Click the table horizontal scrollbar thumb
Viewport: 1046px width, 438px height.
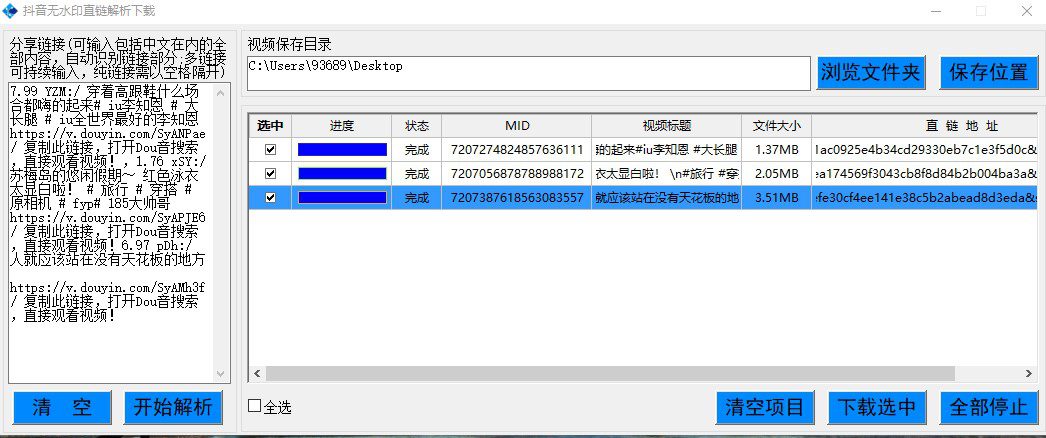610,374
